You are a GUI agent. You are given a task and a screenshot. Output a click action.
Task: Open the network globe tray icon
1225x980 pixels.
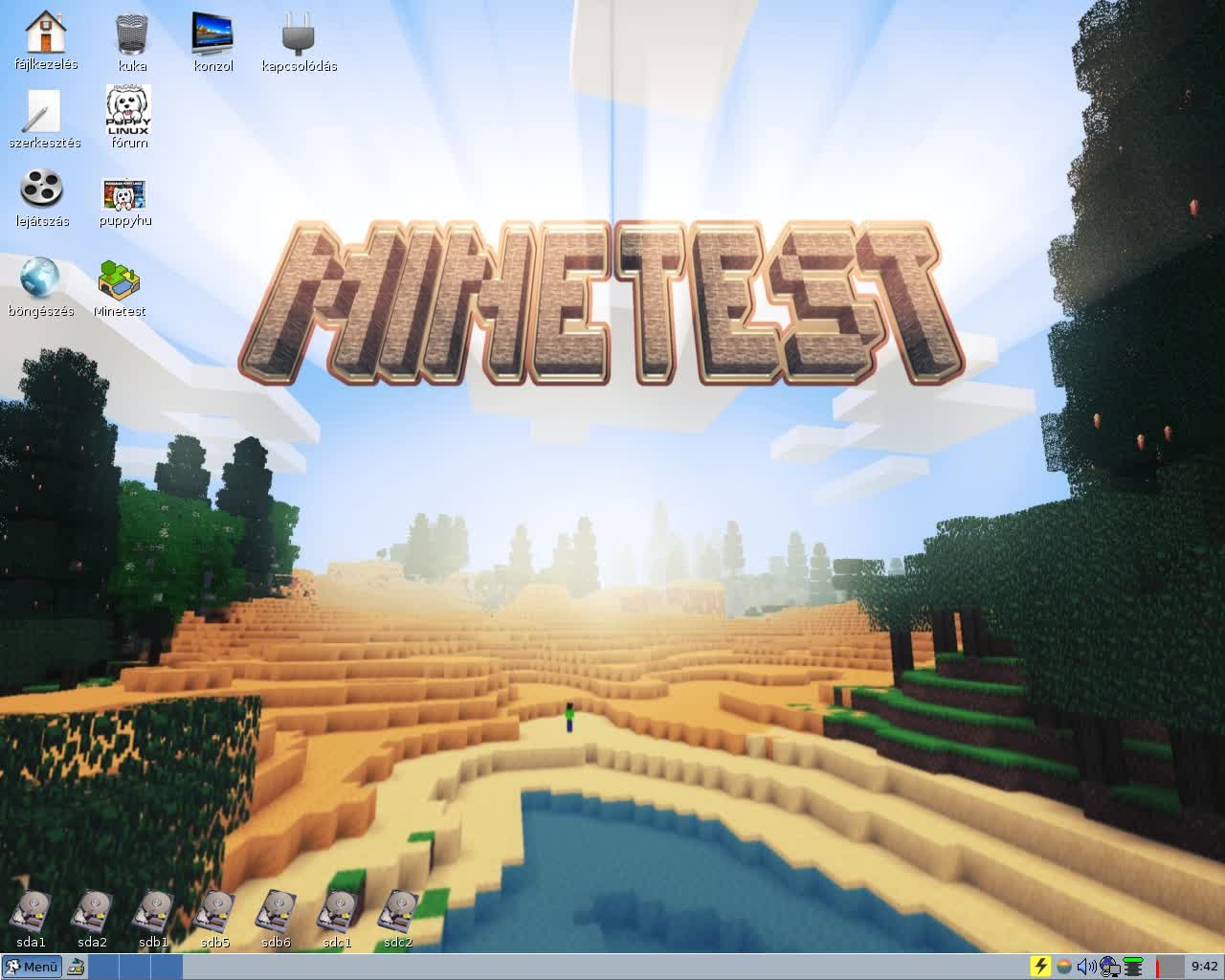(x=1109, y=967)
